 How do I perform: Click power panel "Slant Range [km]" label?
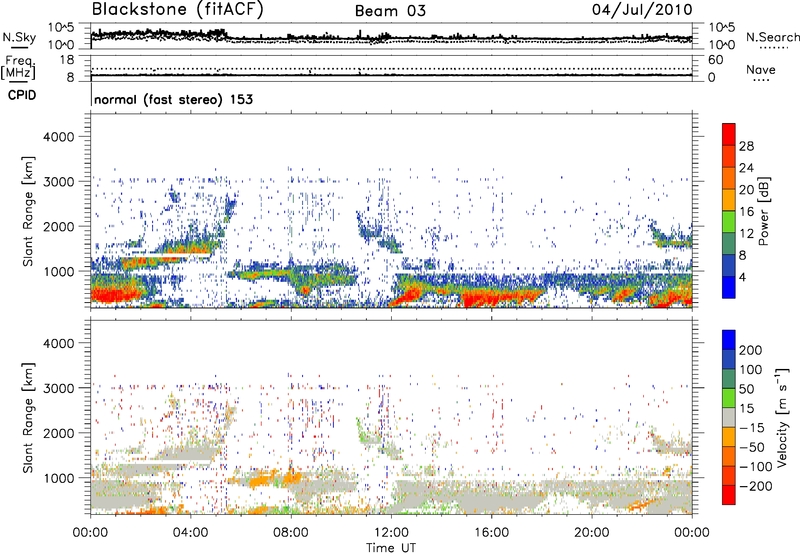[28, 211]
